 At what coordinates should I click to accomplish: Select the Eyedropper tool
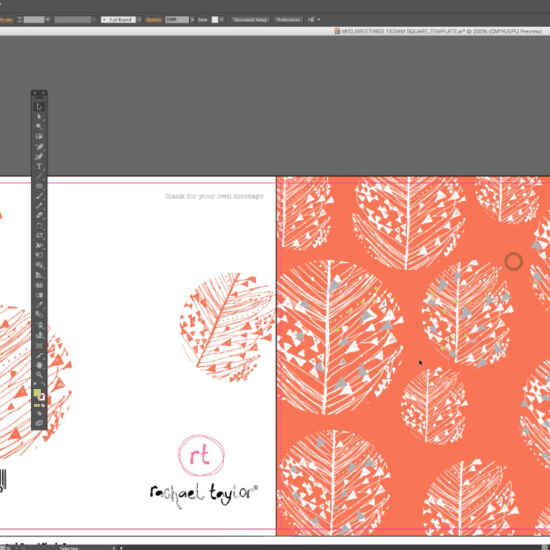pyautogui.click(x=39, y=304)
